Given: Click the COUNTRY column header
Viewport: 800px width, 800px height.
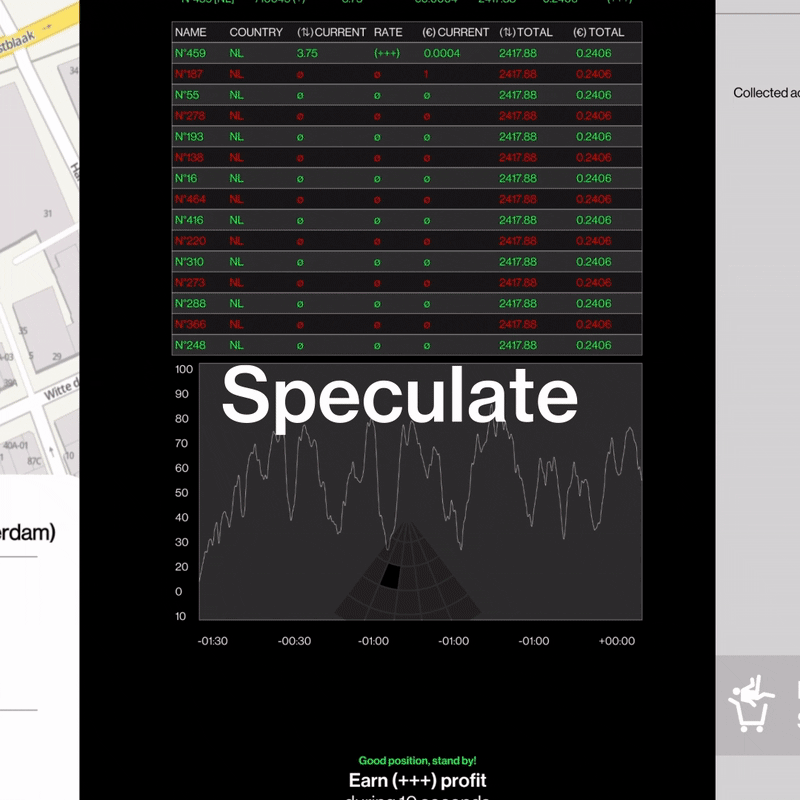Looking at the screenshot, I should (256, 32).
